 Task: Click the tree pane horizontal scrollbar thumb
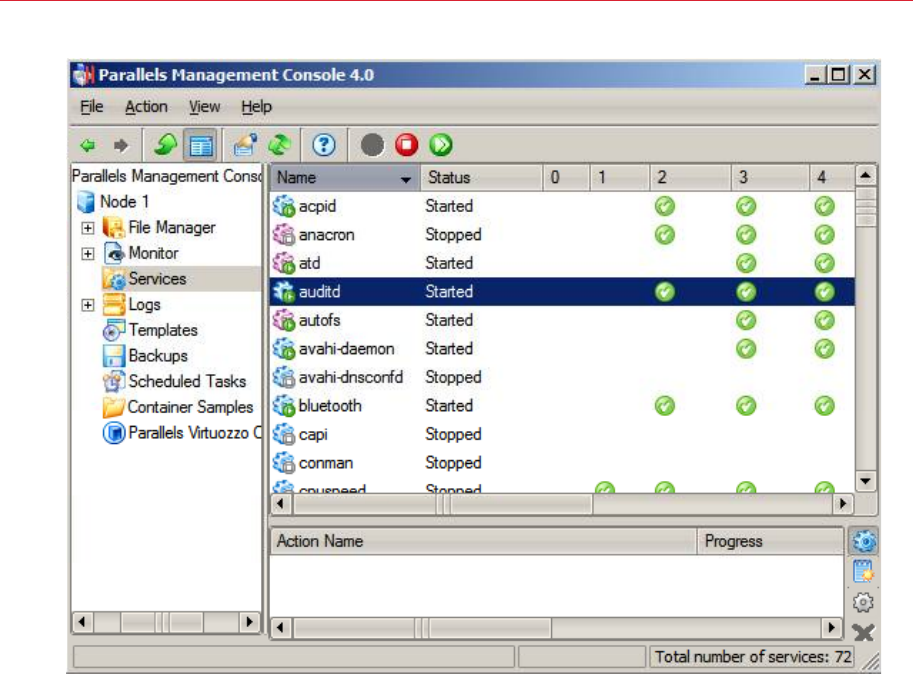click(x=162, y=622)
